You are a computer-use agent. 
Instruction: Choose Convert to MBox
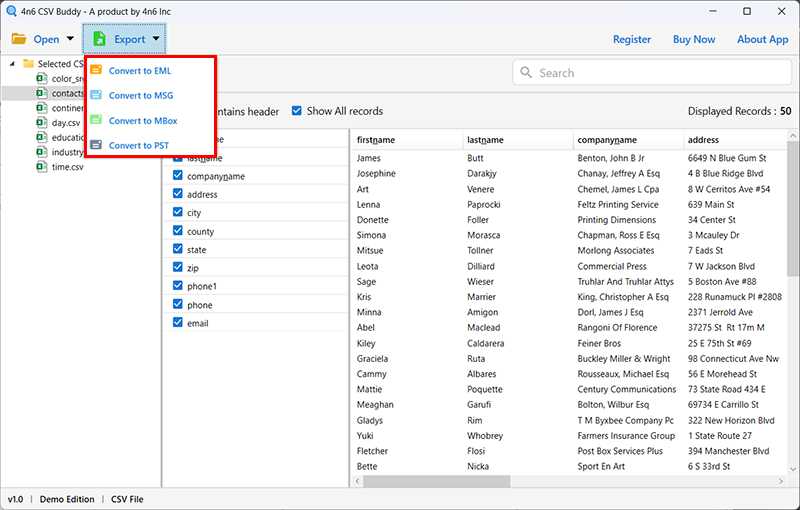pyautogui.click(x=143, y=121)
